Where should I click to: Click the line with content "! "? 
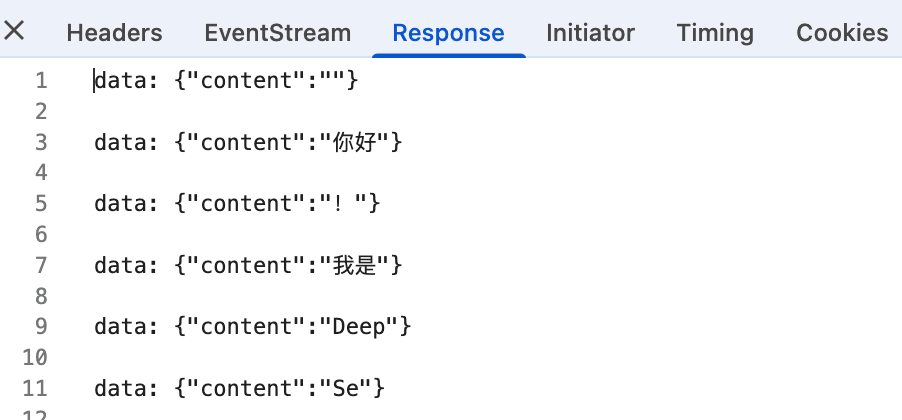238,204
